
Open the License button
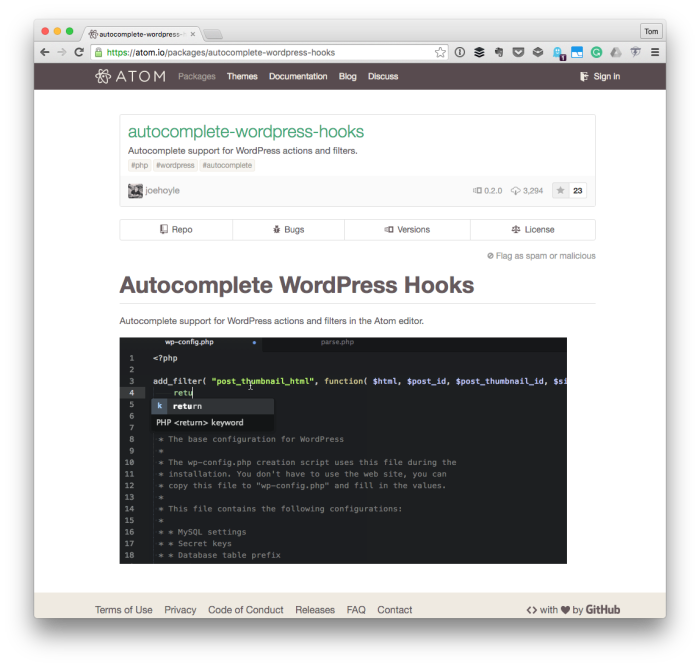(533, 229)
